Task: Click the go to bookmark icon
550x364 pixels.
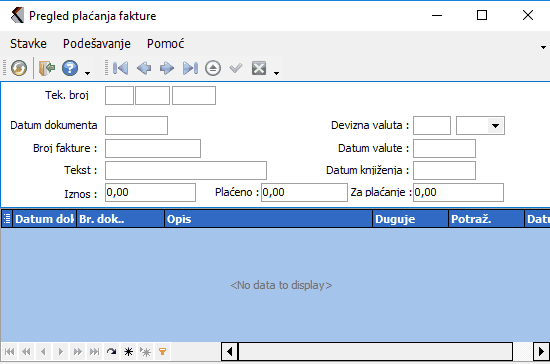Action: (x=145, y=351)
